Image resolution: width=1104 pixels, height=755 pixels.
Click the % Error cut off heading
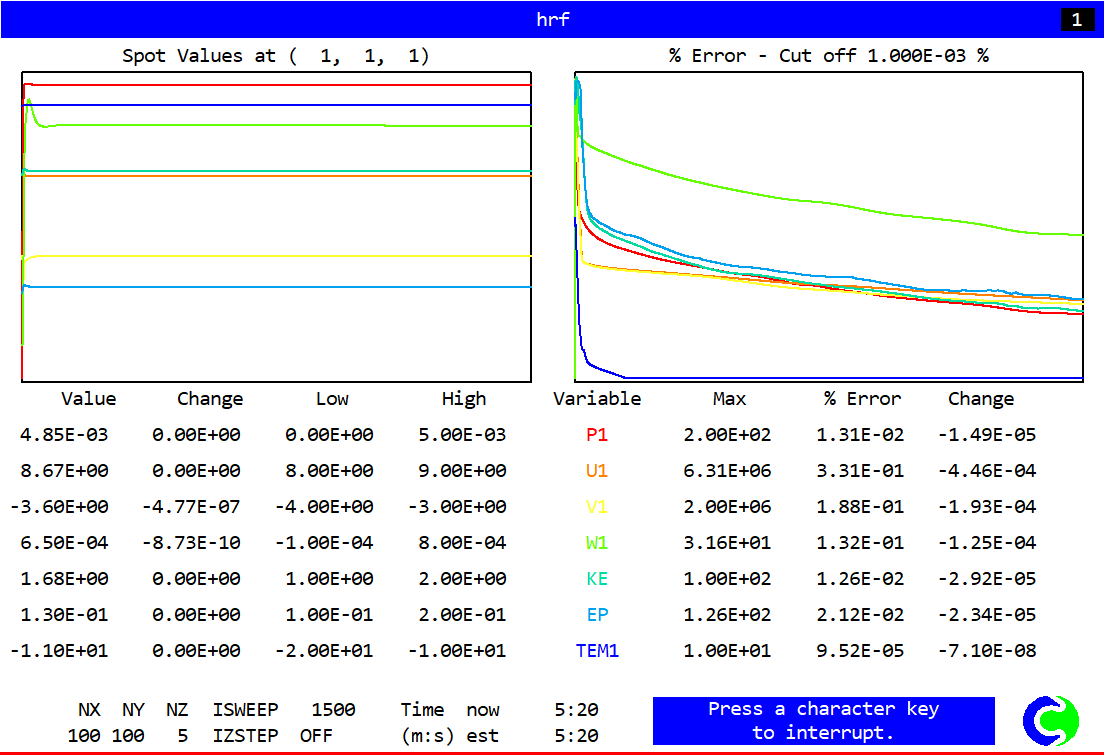[828, 56]
